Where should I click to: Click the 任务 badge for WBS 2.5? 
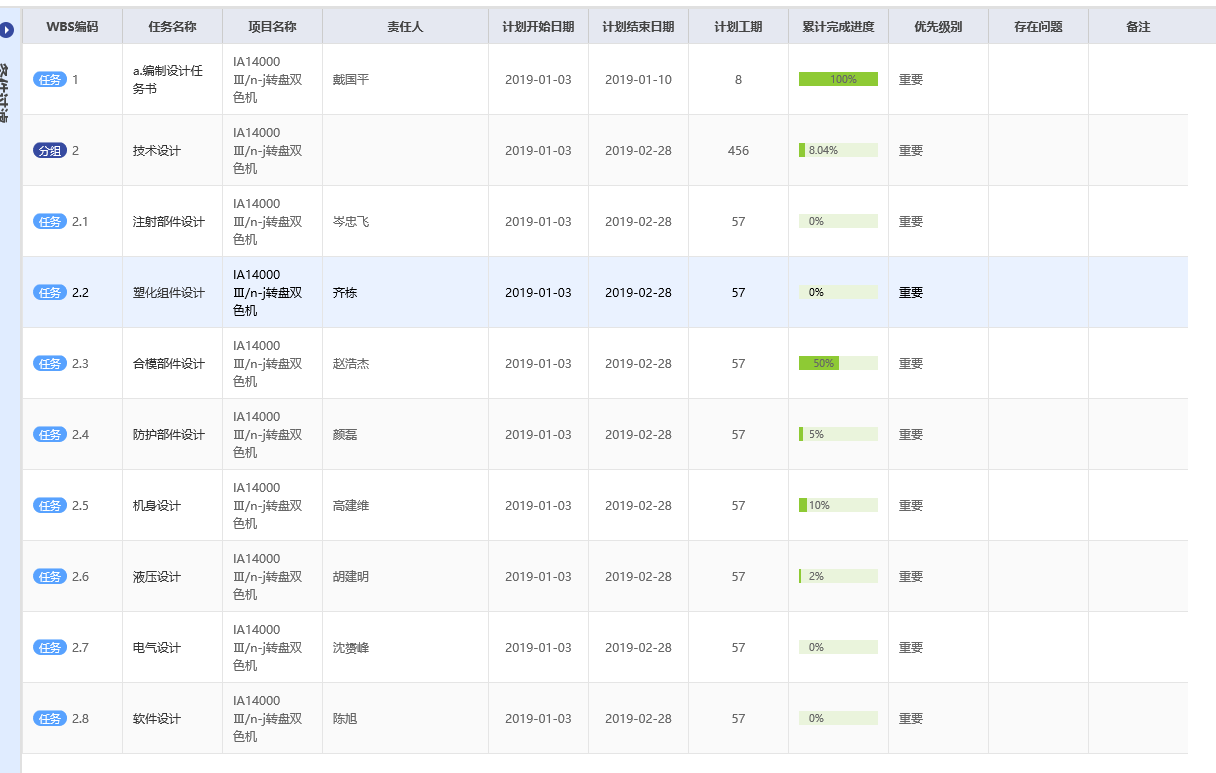pos(49,505)
